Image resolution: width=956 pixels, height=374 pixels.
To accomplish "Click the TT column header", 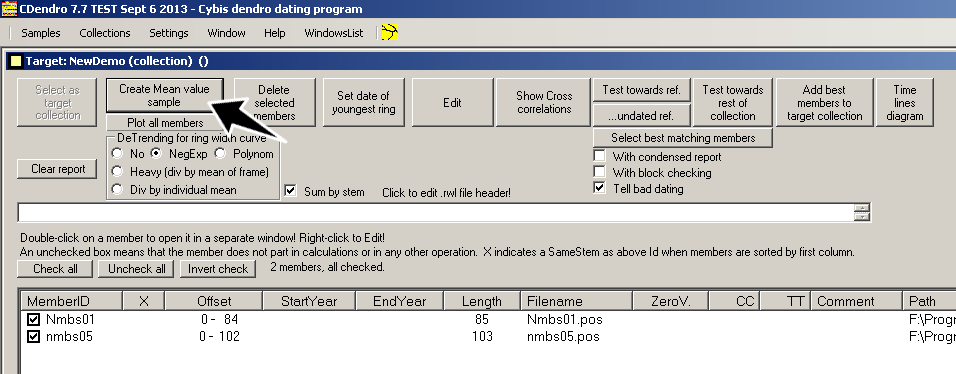I will point(785,301).
